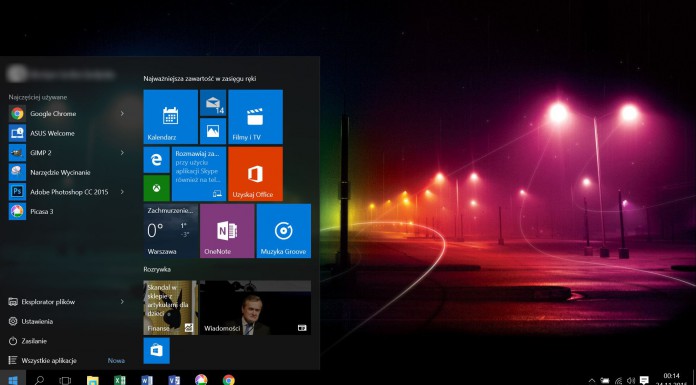This screenshot has height=385, width=696.
Task: Launch Excel from taskbar
Action: (120, 381)
